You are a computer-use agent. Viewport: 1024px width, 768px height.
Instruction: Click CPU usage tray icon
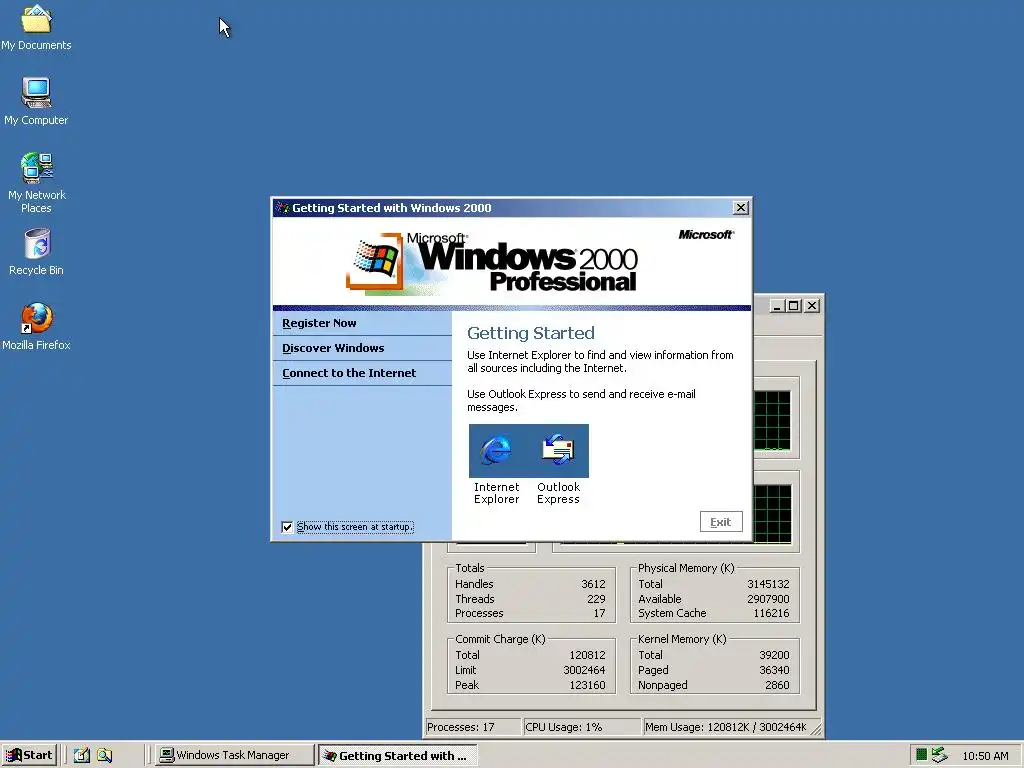pos(921,755)
